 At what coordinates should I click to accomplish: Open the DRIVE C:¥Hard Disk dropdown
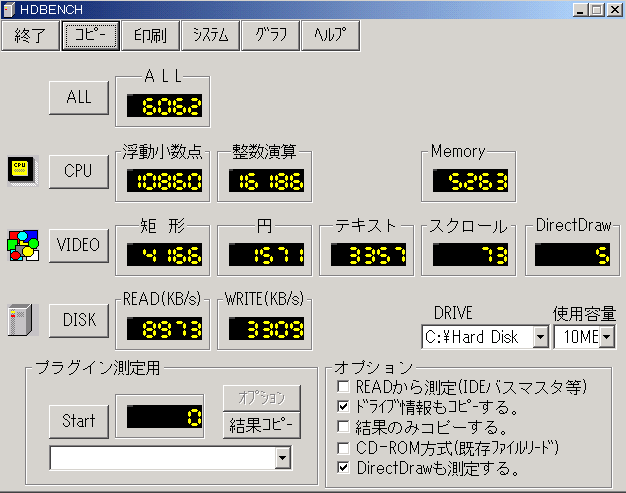(541, 337)
